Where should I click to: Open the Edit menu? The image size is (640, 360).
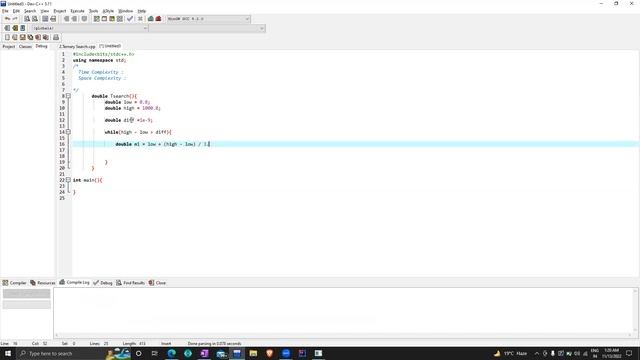pos(16,11)
